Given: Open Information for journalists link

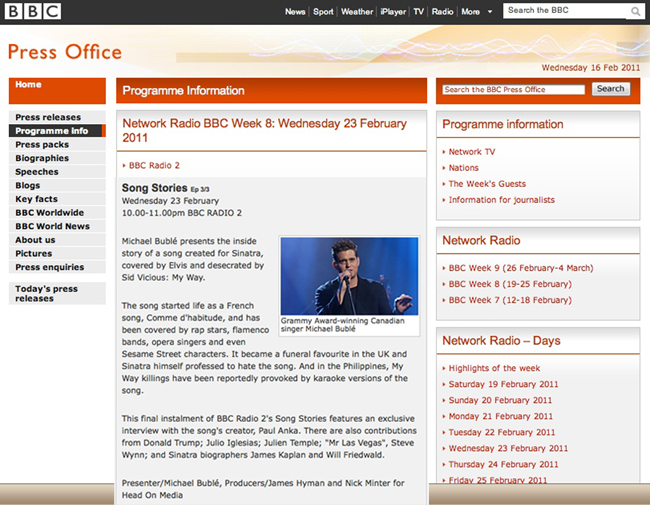Looking at the screenshot, I should 502,200.
